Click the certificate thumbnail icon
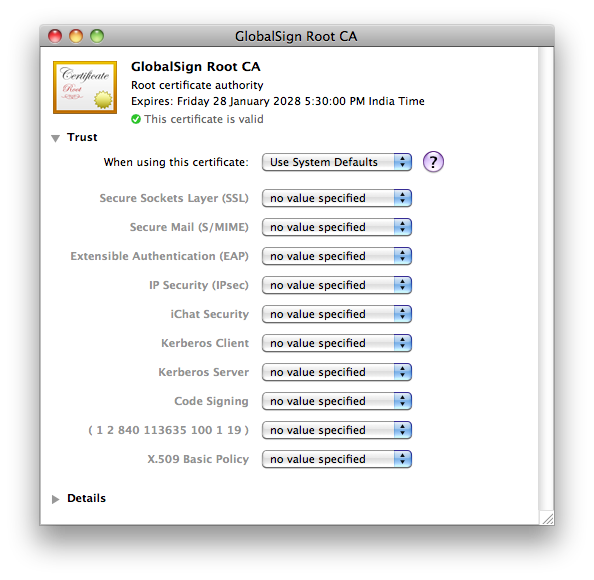This screenshot has width=594, height=580. click(85, 87)
